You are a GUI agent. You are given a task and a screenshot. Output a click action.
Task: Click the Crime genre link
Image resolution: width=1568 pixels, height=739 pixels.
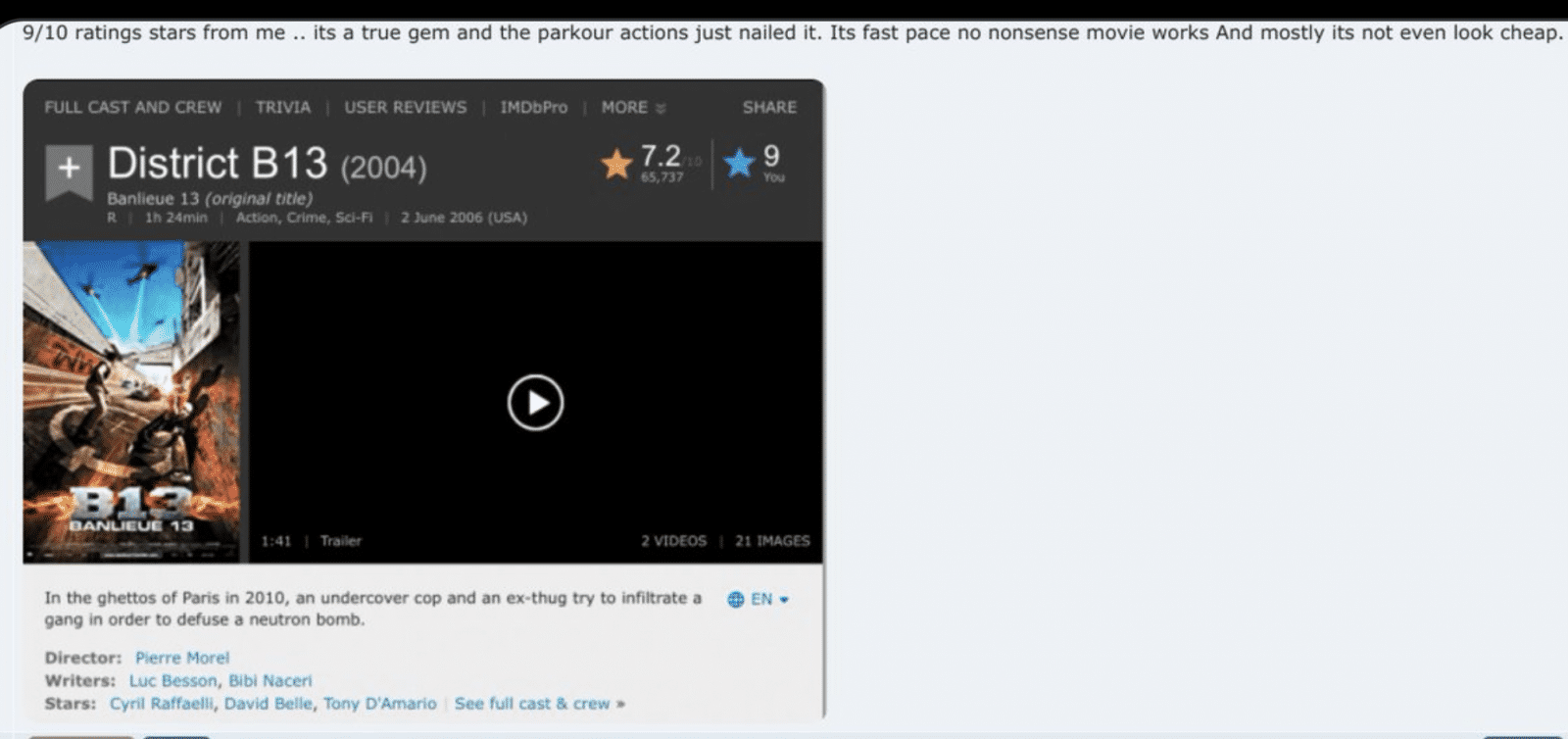pos(306,218)
